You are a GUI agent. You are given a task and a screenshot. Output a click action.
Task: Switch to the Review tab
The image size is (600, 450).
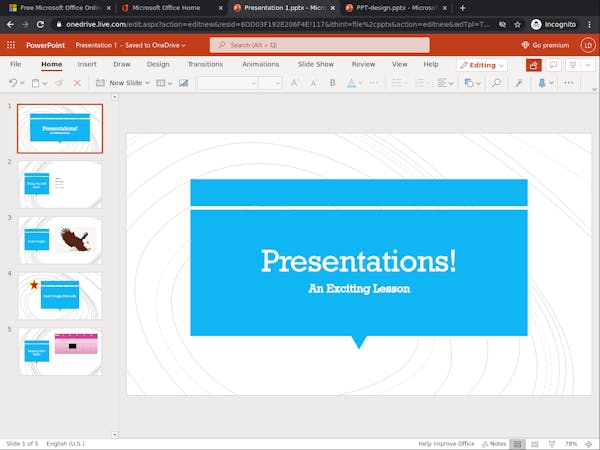(x=363, y=64)
